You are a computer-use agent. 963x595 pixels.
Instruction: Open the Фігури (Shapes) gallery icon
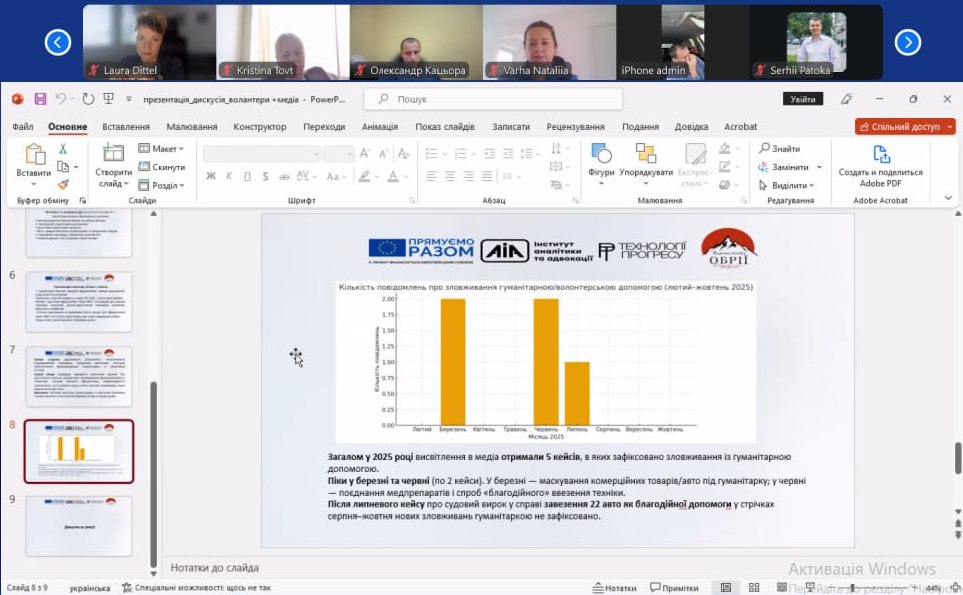[x=601, y=154]
